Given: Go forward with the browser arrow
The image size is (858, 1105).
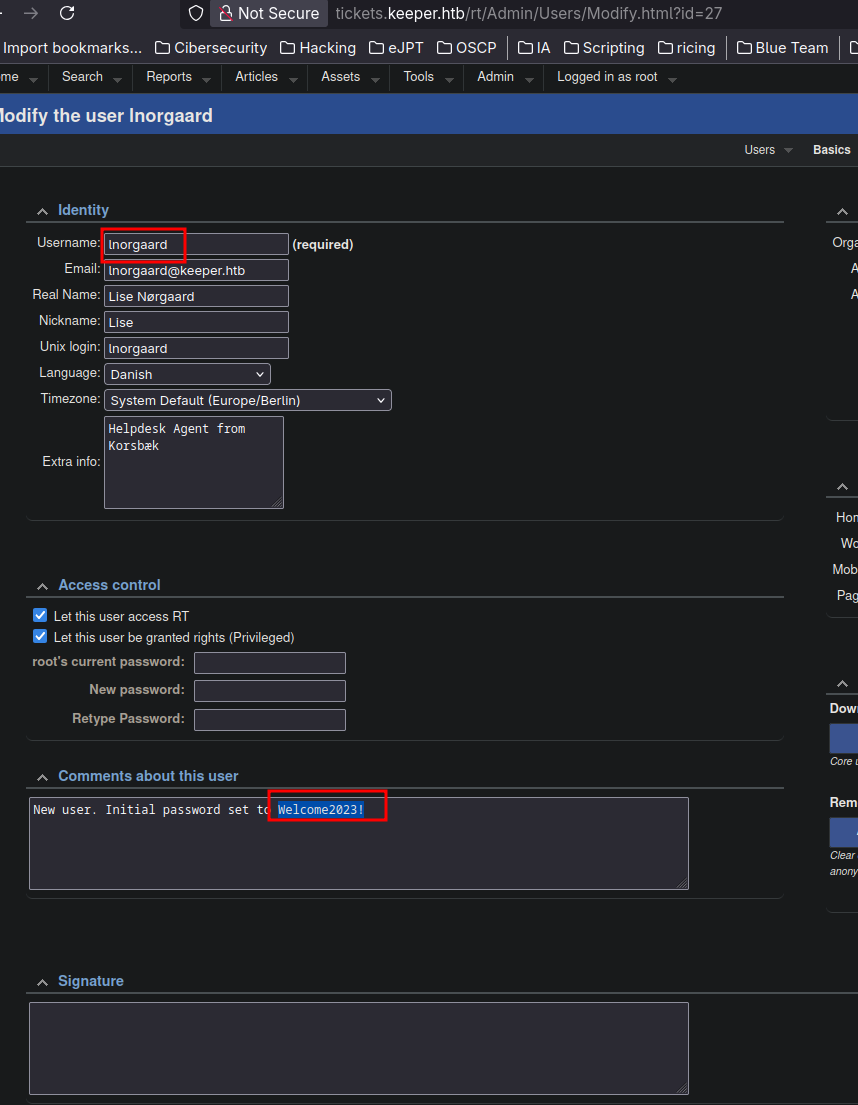Looking at the screenshot, I should (31, 13).
